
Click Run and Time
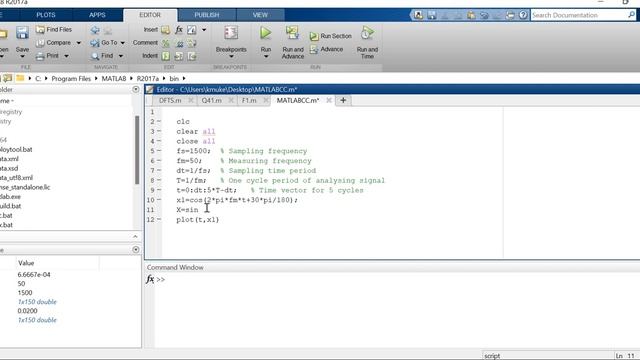pos(367,42)
